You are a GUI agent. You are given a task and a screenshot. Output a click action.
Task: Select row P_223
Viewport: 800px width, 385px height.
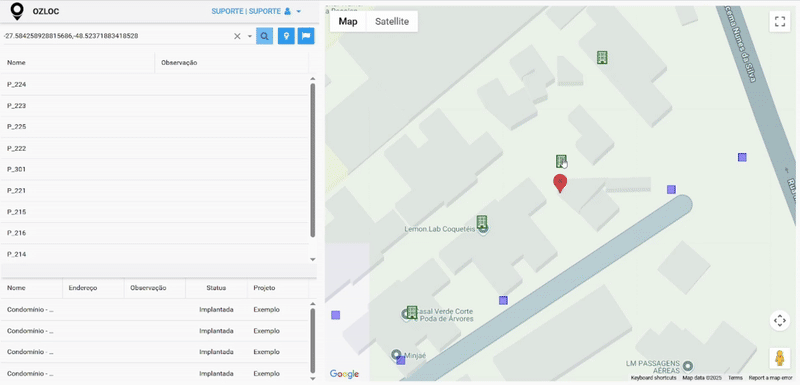coord(155,106)
